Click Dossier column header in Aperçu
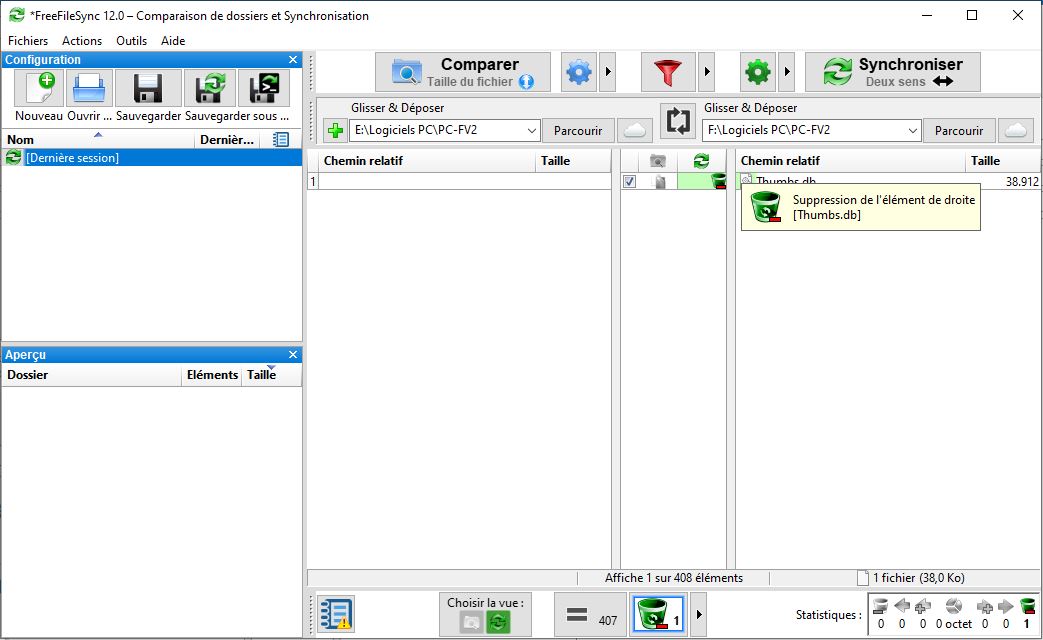1043x640 pixels. (x=92, y=375)
